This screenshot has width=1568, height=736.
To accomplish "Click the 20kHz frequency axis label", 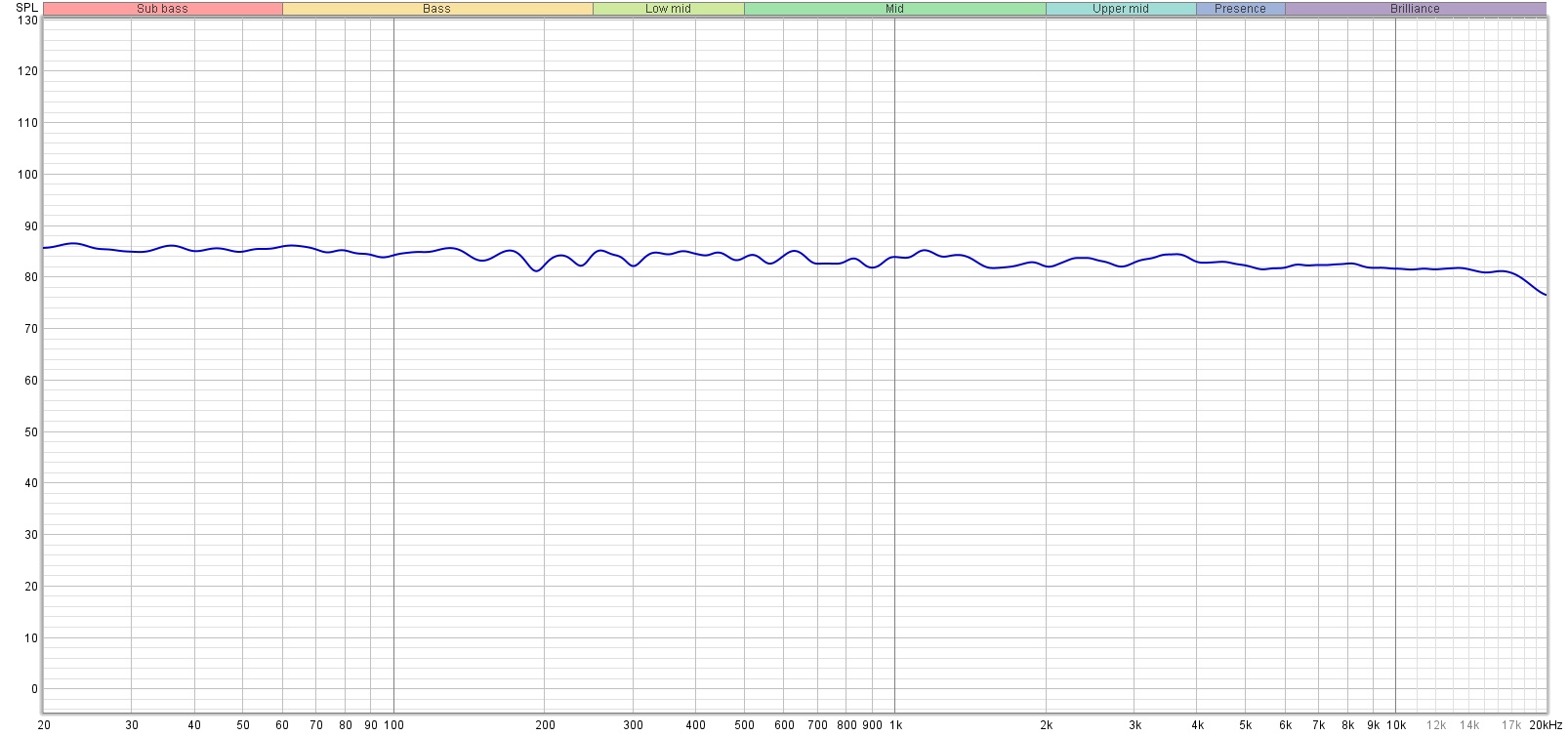I will pos(1546,725).
